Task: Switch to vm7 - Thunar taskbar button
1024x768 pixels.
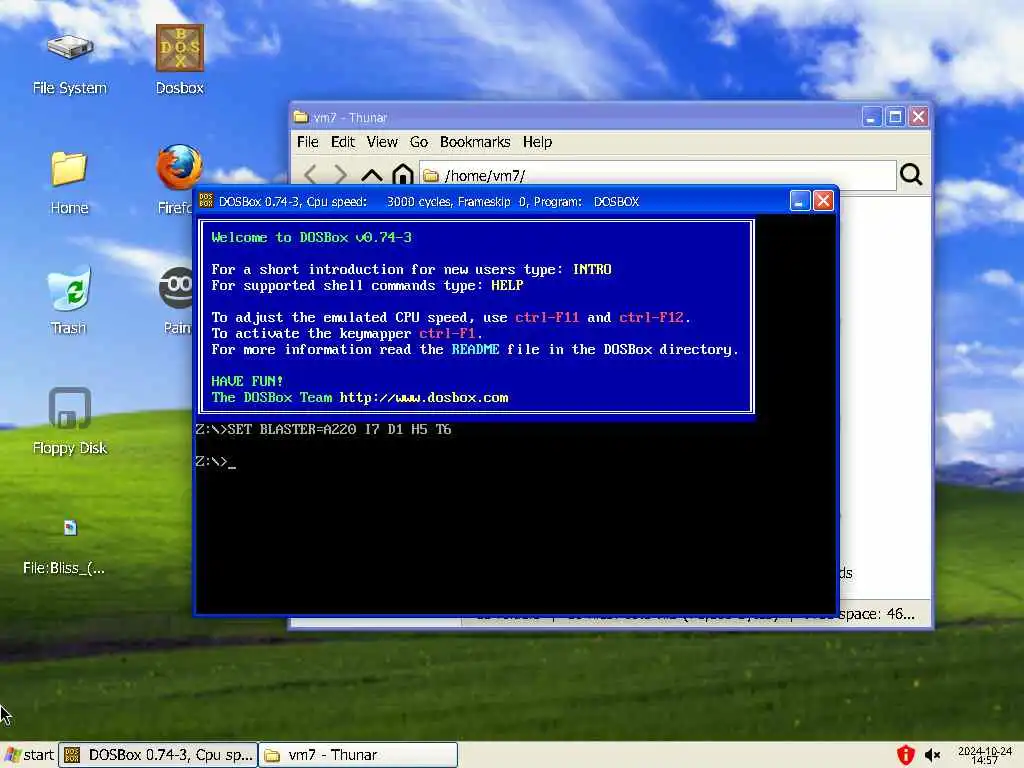Action: coord(358,755)
